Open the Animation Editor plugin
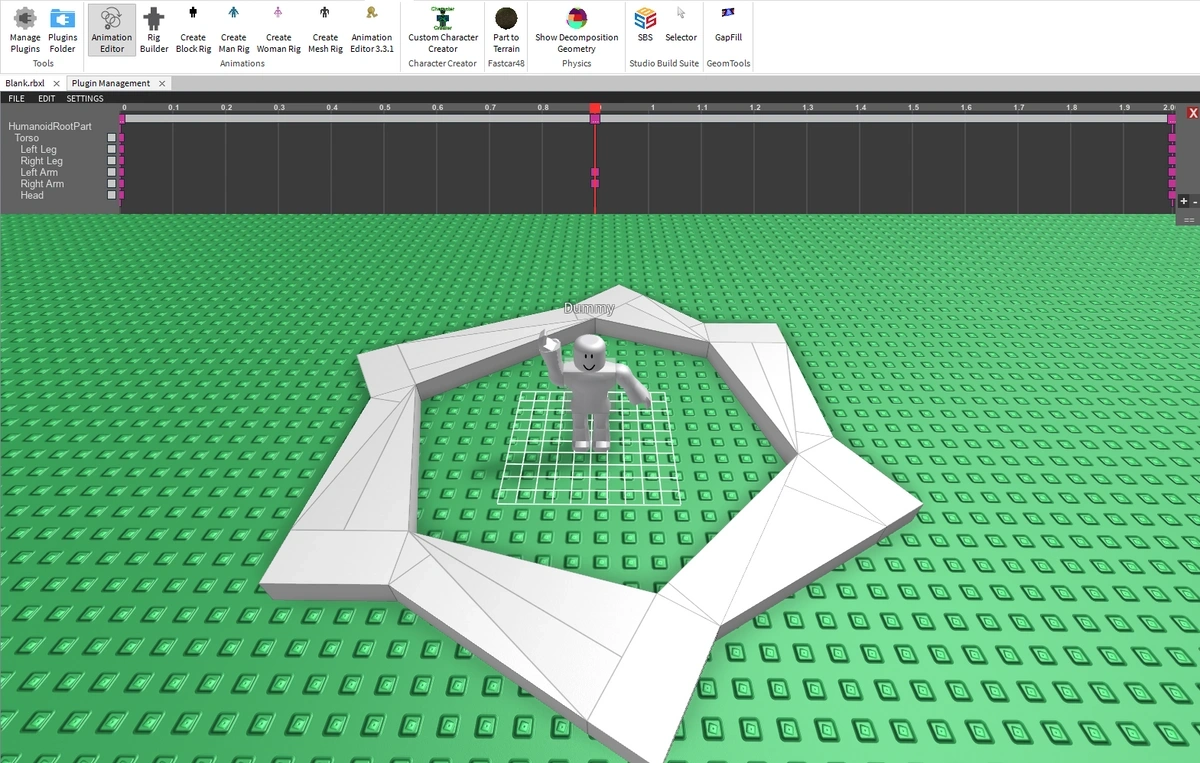This screenshot has width=1200, height=763. click(112, 29)
